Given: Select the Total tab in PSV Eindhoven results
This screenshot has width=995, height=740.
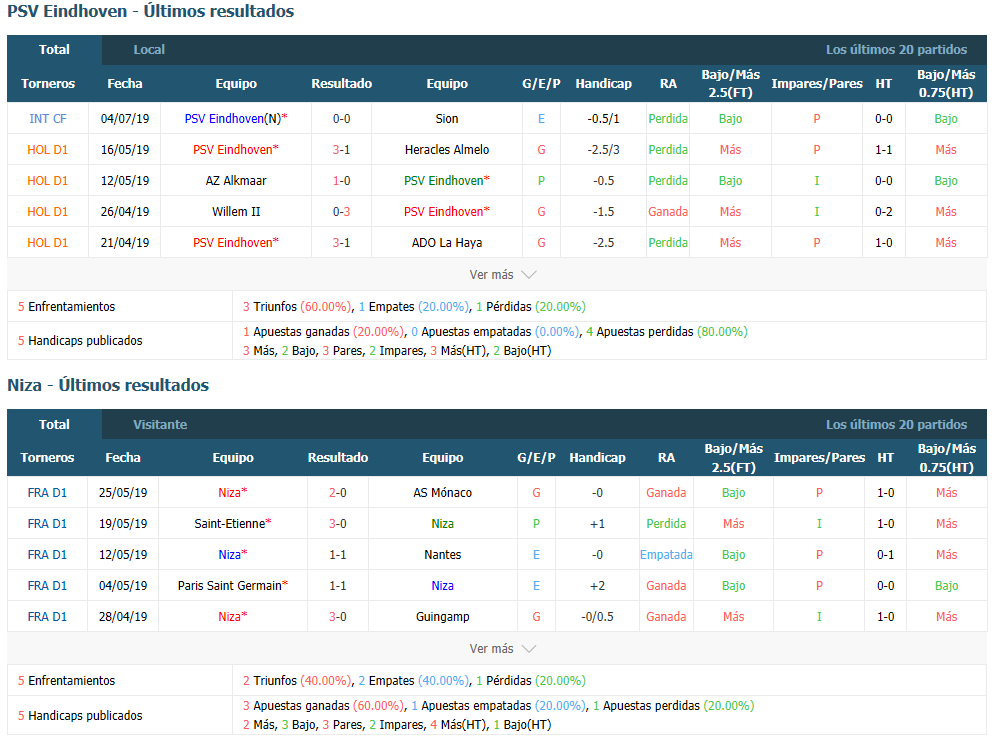Looking at the screenshot, I should pyautogui.click(x=54, y=50).
